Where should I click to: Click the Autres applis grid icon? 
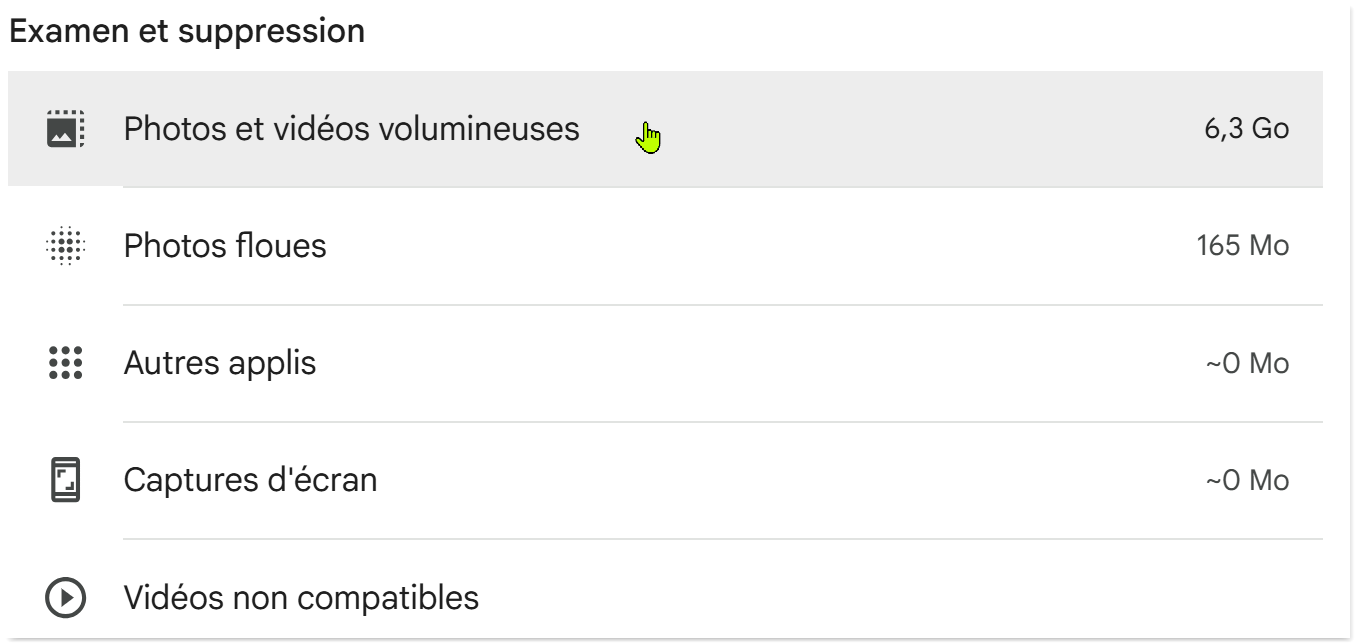(67, 363)
